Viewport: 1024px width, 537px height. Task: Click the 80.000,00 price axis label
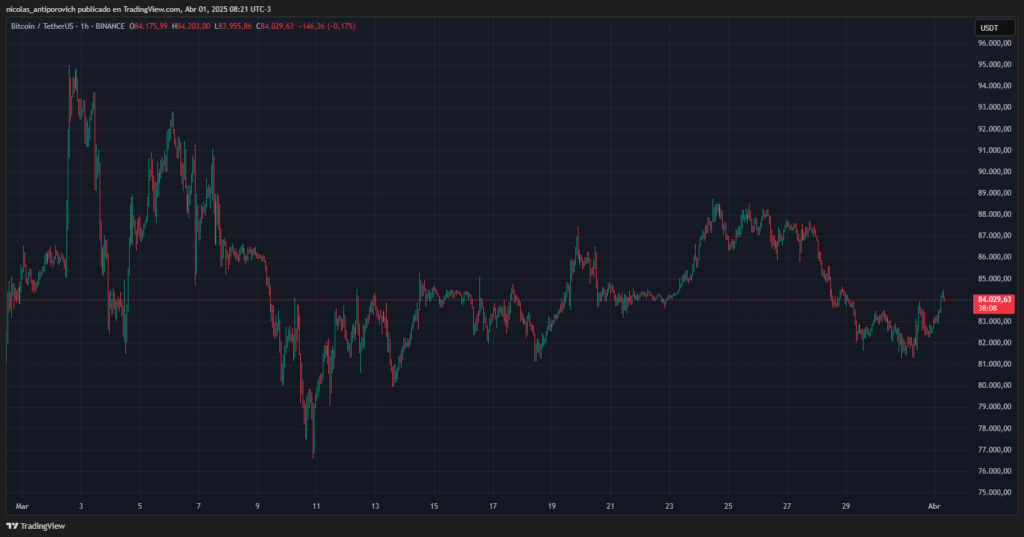pos(994,385)
